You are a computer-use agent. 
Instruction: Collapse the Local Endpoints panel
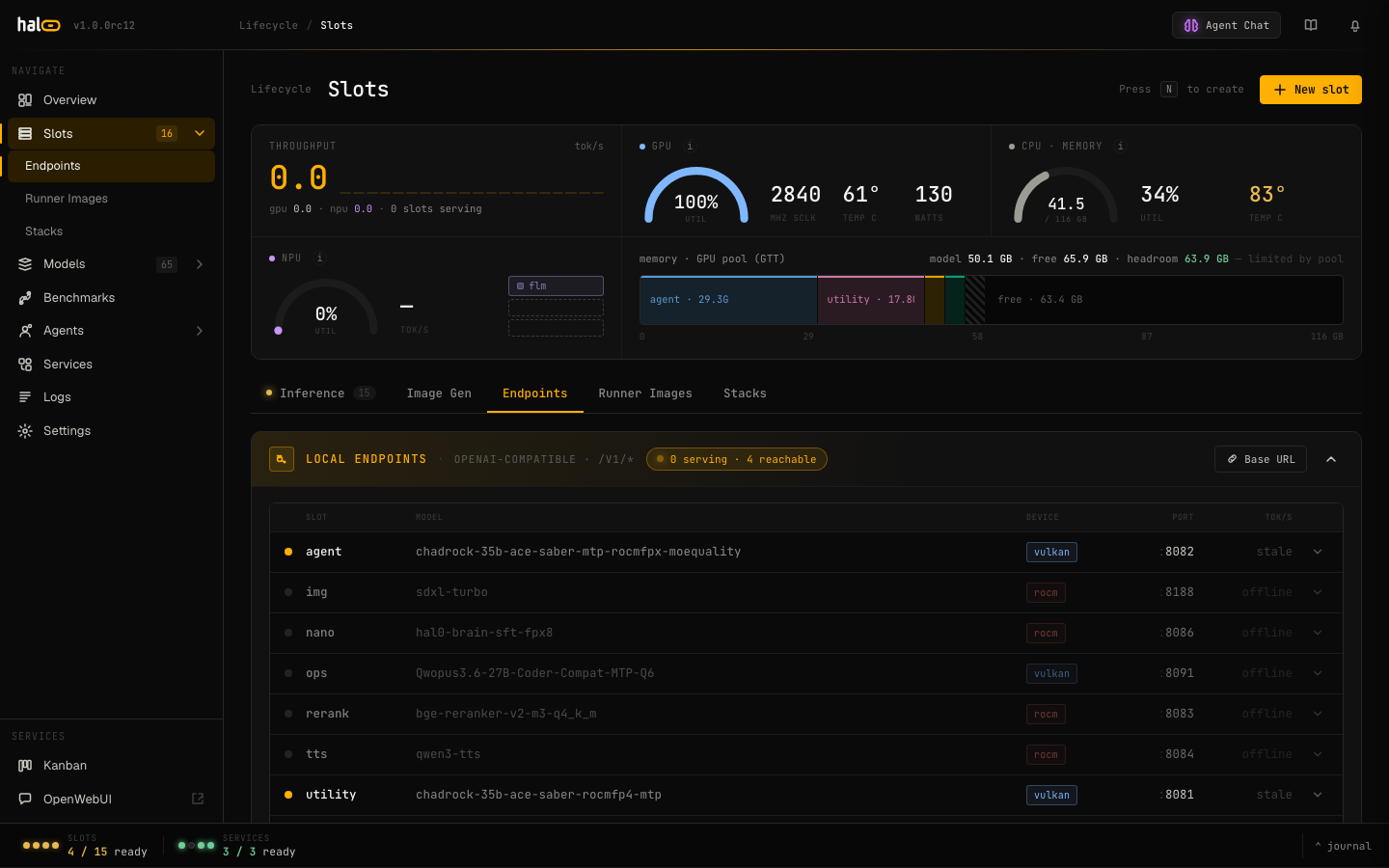(x=1331, y=459)
